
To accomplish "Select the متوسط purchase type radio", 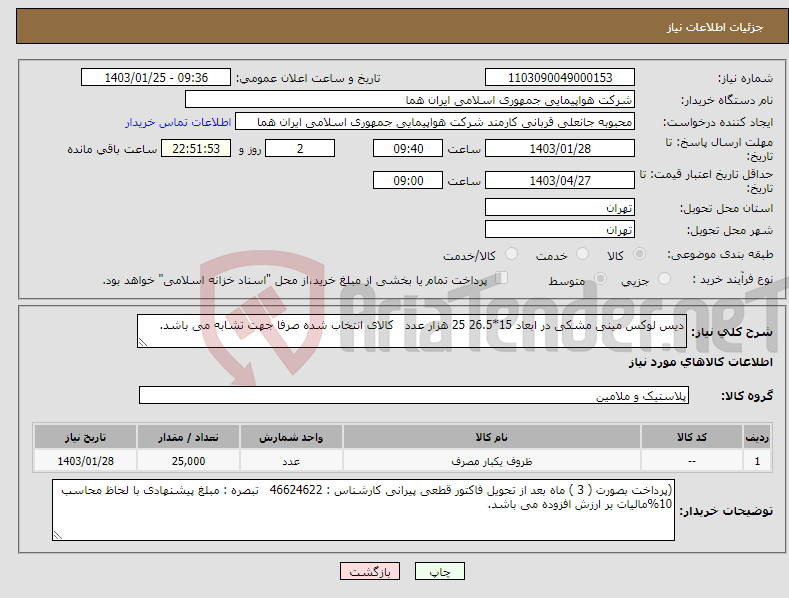I will (600, 278).
